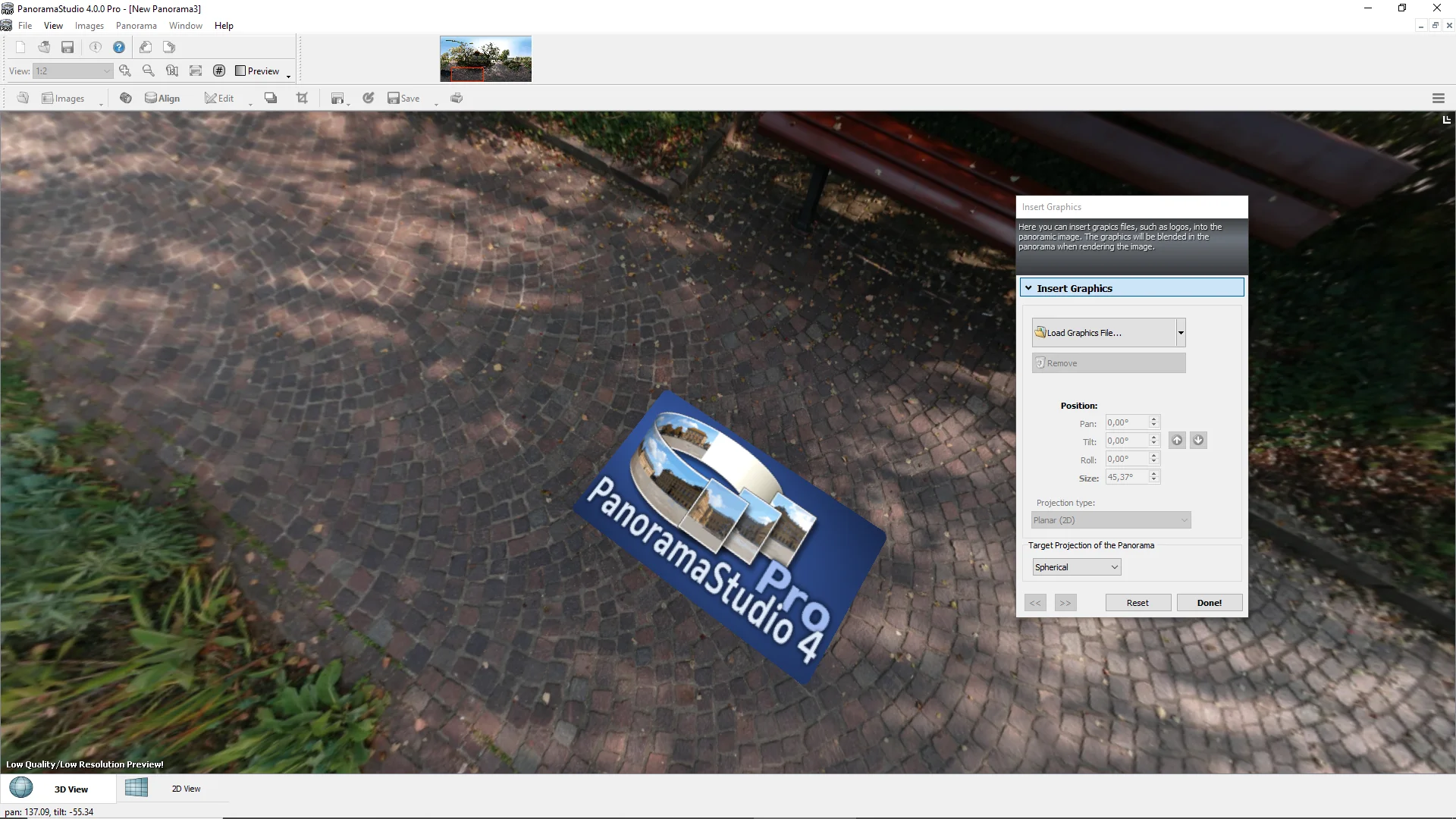Click the Done! button
Image resolution: width=1456 pixels, height=819 pixels.
coord(1209,602)
